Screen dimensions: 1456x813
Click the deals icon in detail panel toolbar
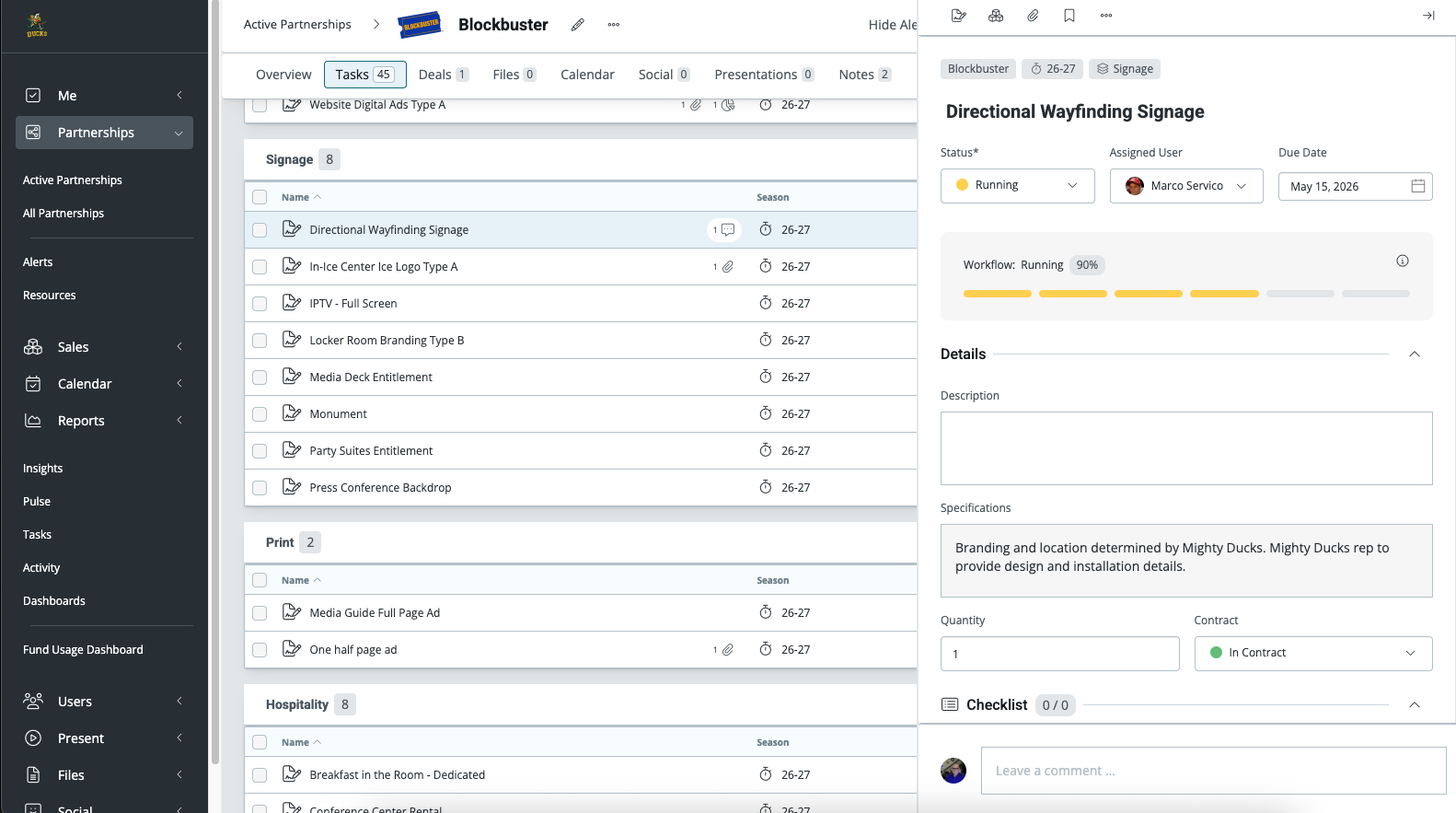point(996,16)
